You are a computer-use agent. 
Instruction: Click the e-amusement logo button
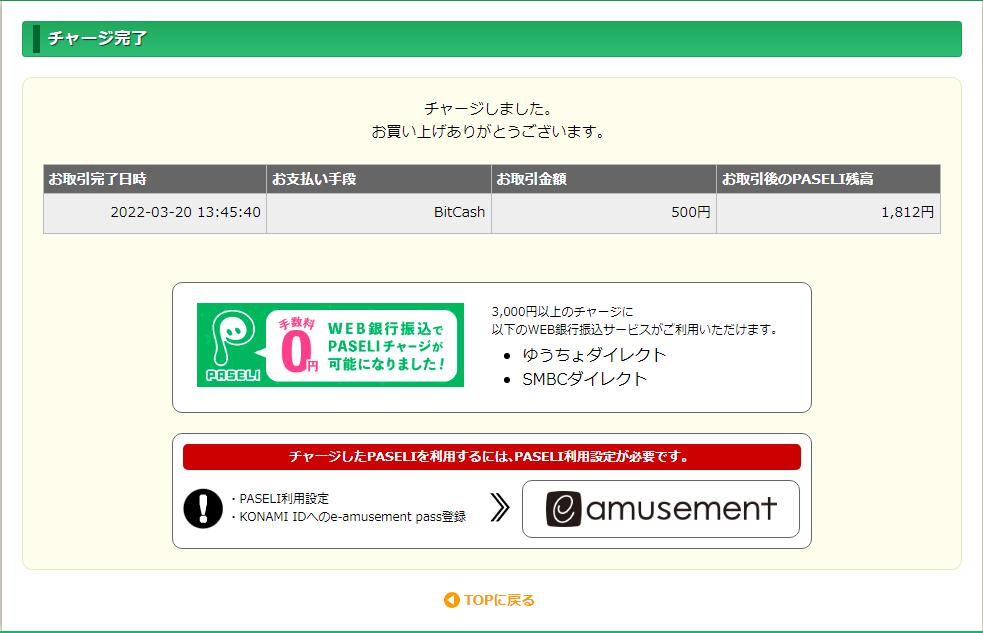tap(660, 509)
